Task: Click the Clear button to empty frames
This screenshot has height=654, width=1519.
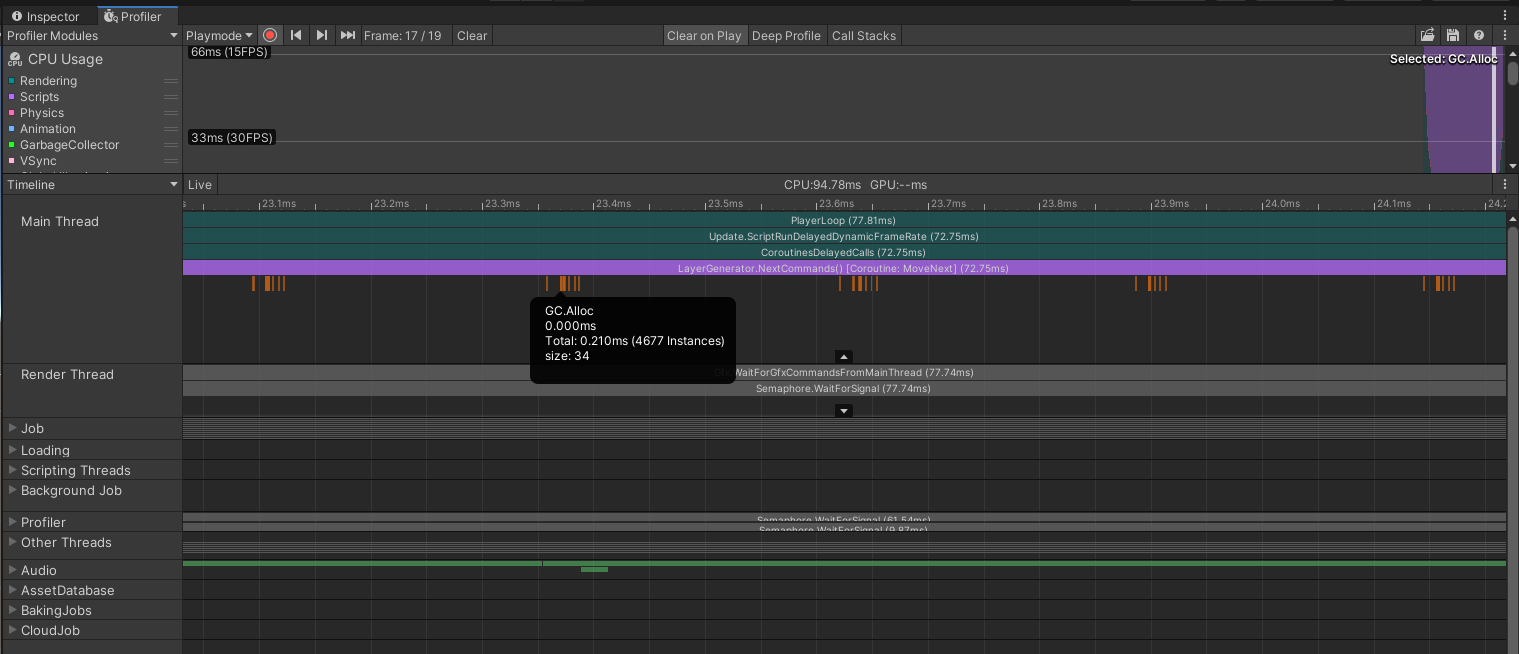Action: click(x=471, y=35)
